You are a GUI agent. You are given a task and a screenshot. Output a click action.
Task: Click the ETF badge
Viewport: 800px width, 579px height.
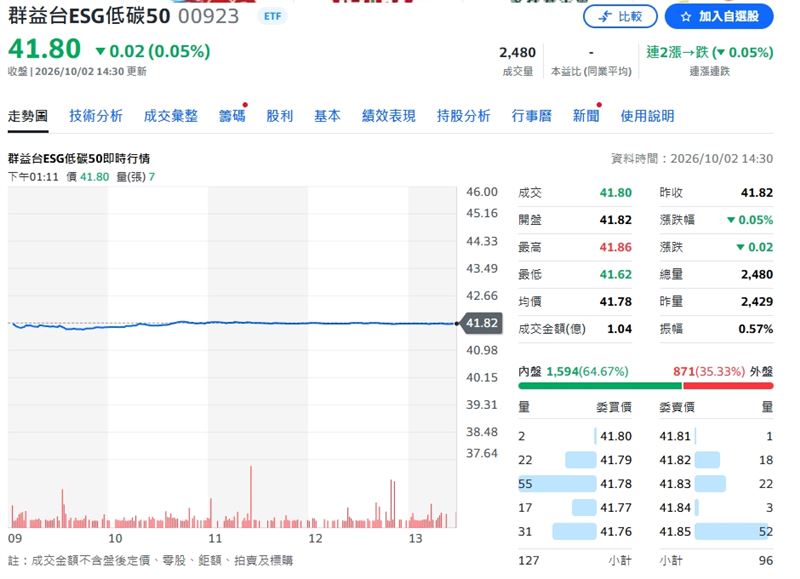click(273, 16)
